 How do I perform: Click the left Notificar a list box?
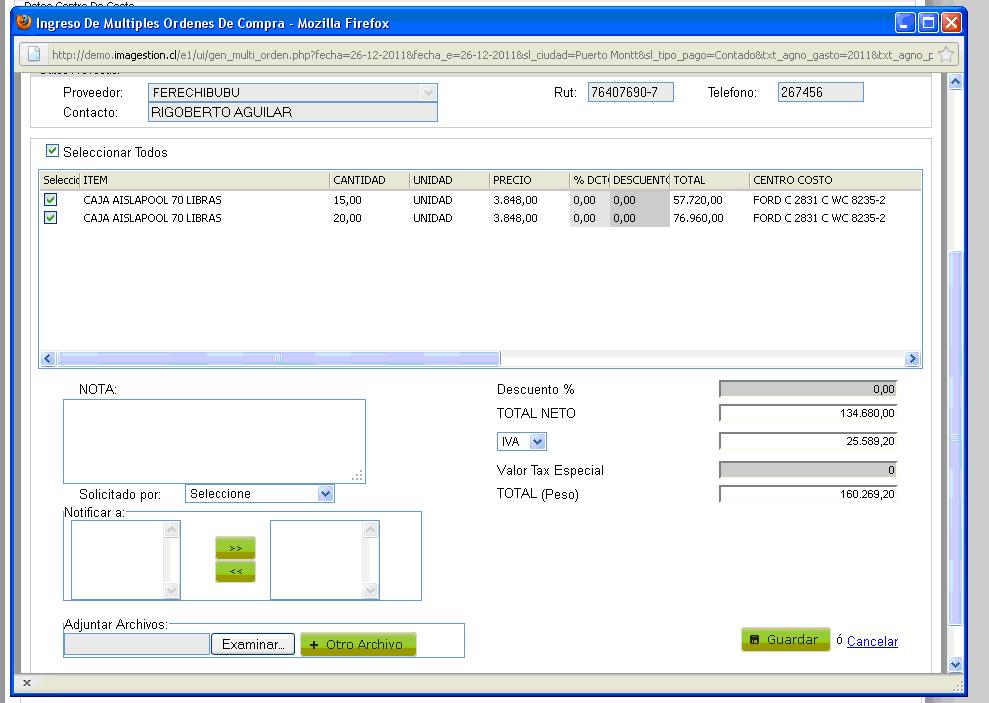click(126, 560)
